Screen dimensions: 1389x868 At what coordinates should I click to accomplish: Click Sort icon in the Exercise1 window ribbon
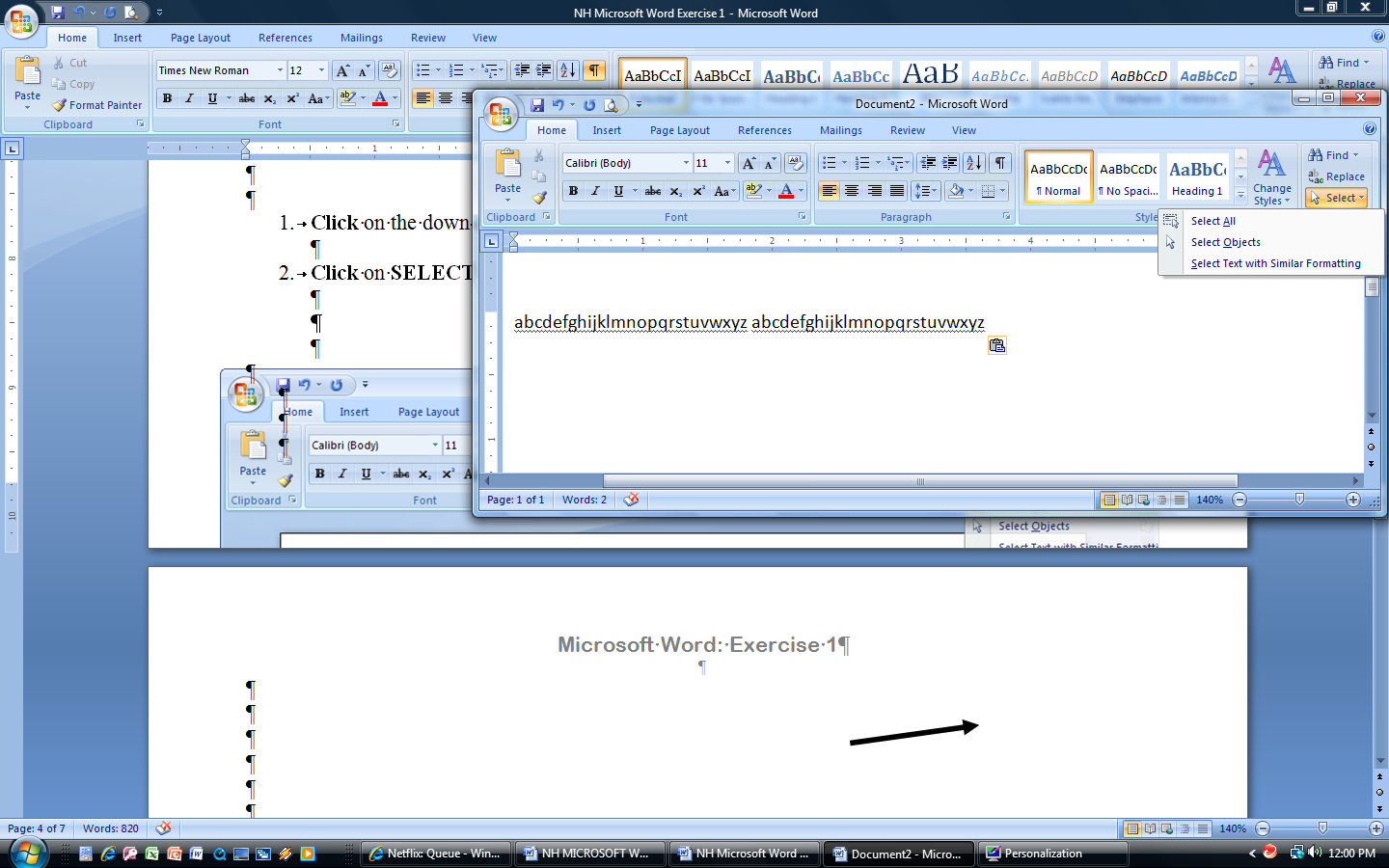click(x=568, y=70)
